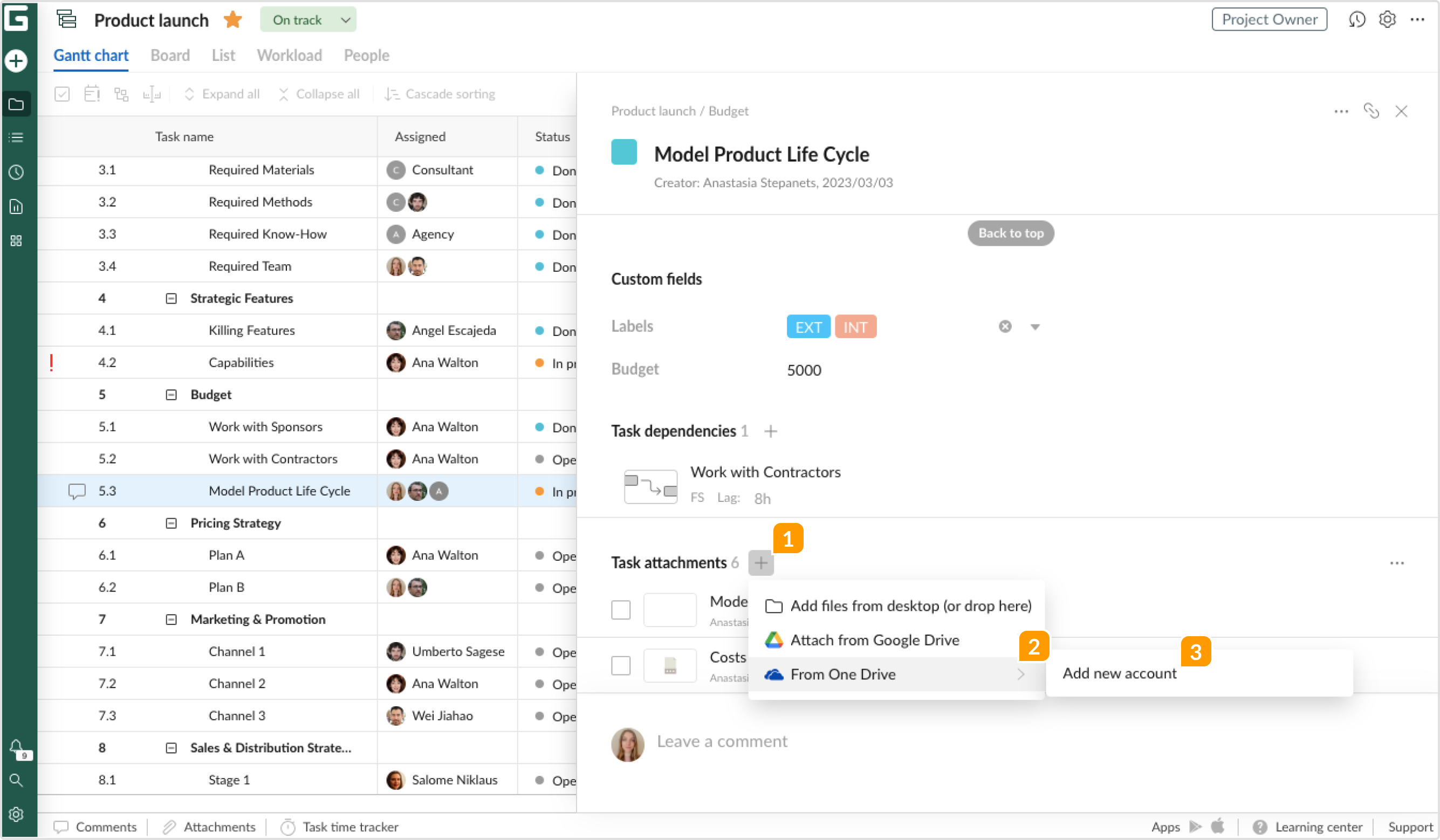Click the toolbar milestone icon
Viewport: 1440px width, 840px height.
[152, 94]
